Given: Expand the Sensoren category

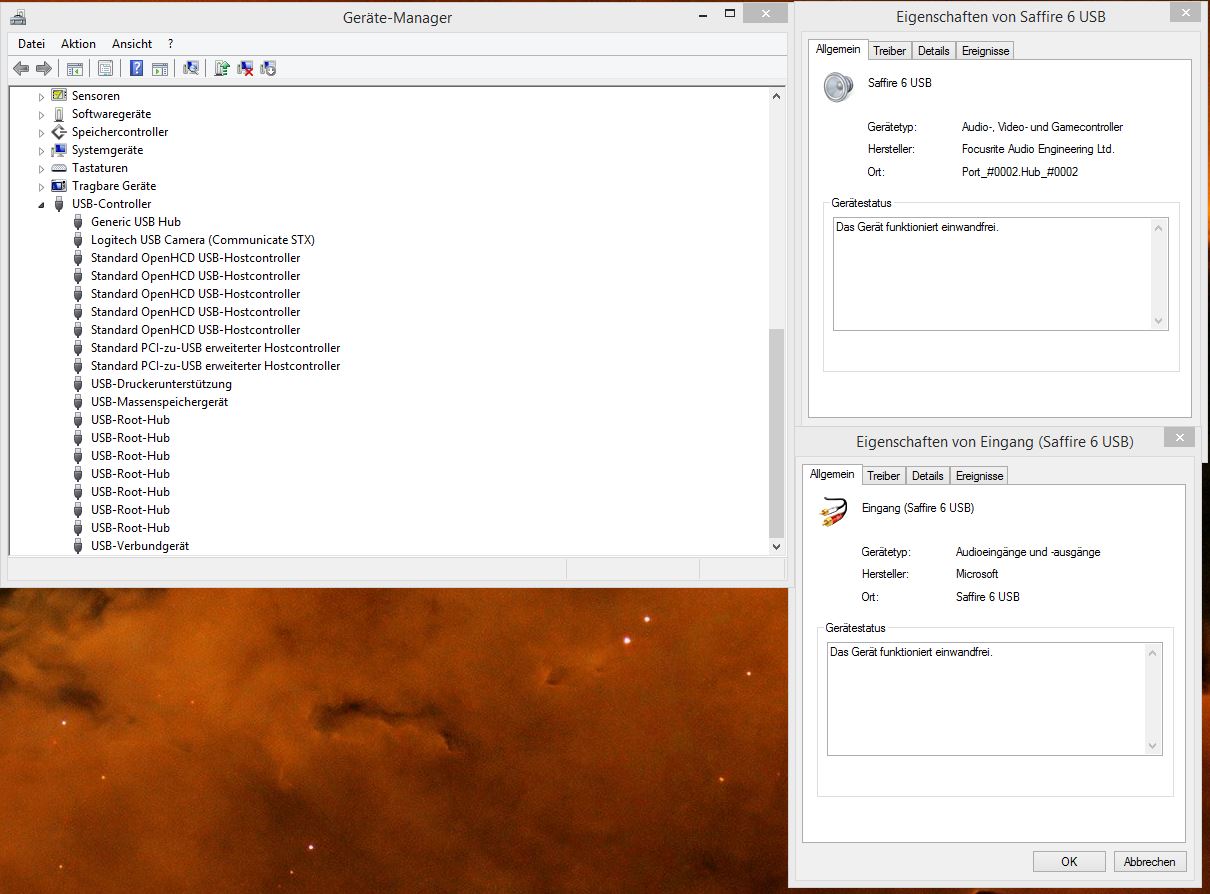Looking at the screenshot, I should (42, 96).
